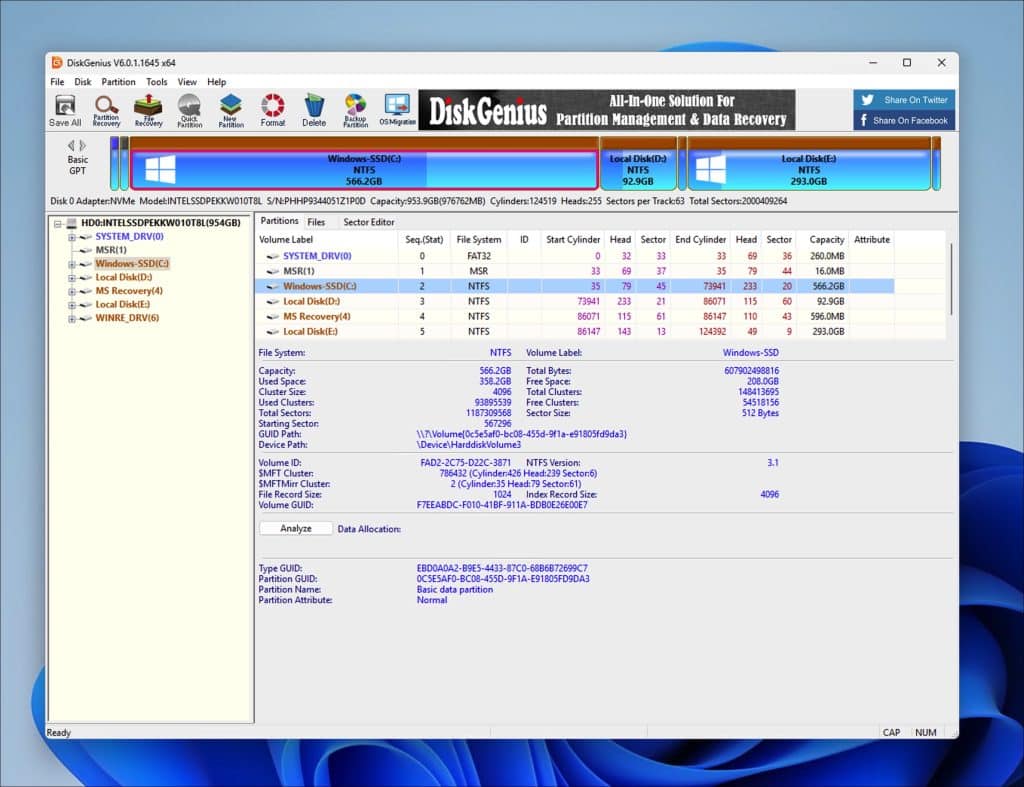
Task: Go to the previous disk arrow
Action: 71,146
